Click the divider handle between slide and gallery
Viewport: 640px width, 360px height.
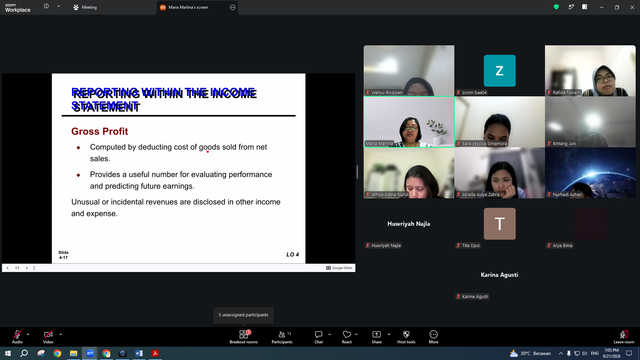click(x=358, y=172)
